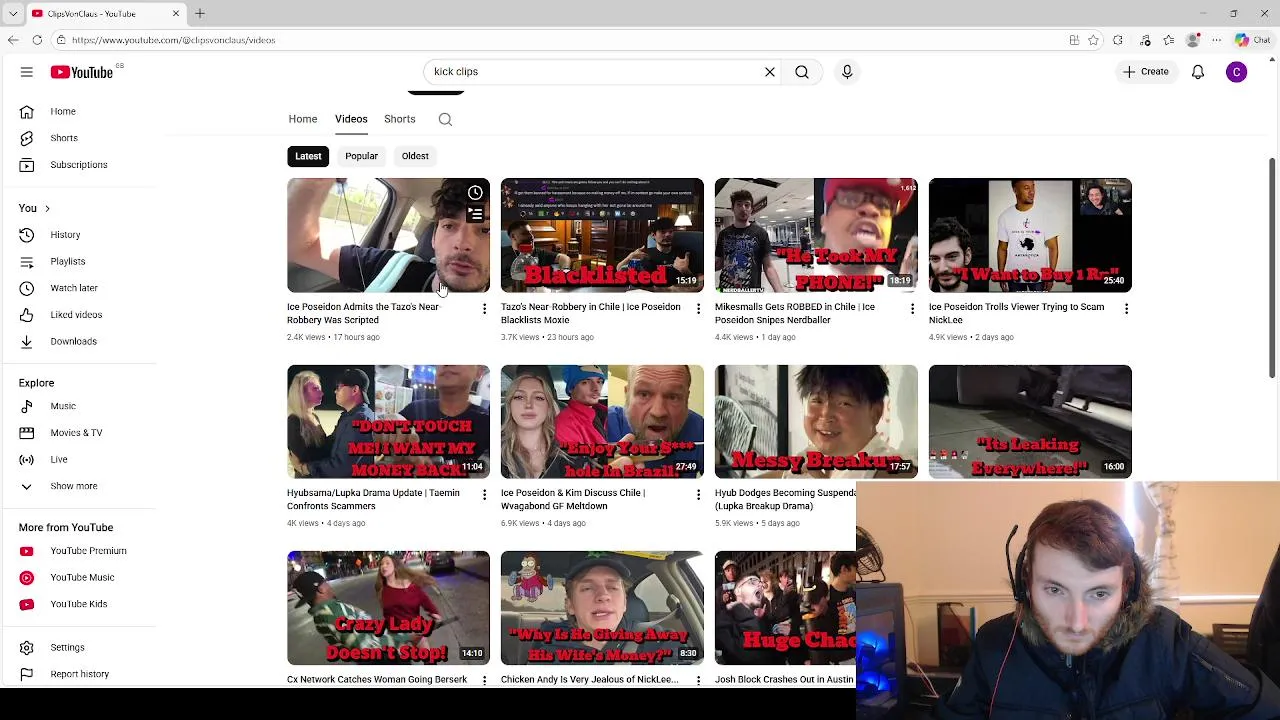
Task: Open options menu for Ice Poseidon Trolls Viewer video
Action: point(1126,309)
